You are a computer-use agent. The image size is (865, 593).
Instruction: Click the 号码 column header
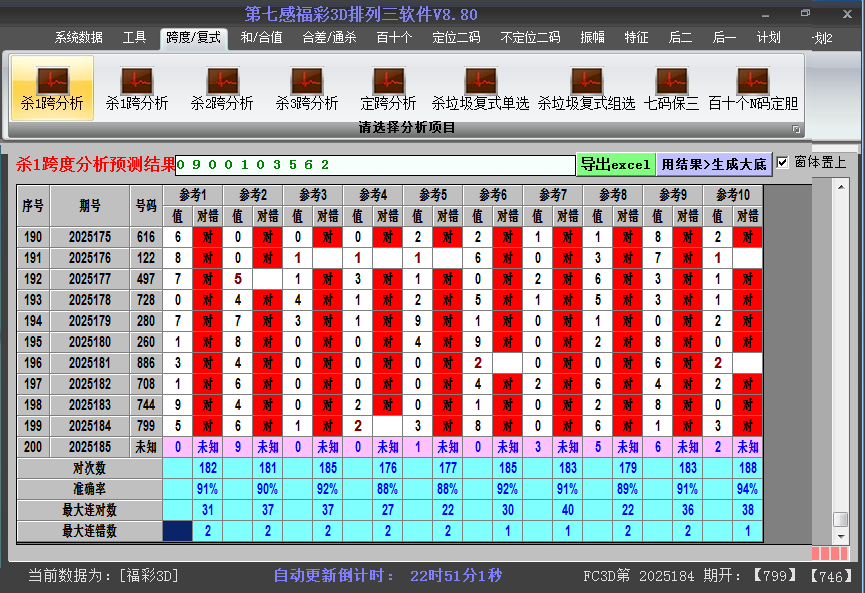tap(146, 206)
